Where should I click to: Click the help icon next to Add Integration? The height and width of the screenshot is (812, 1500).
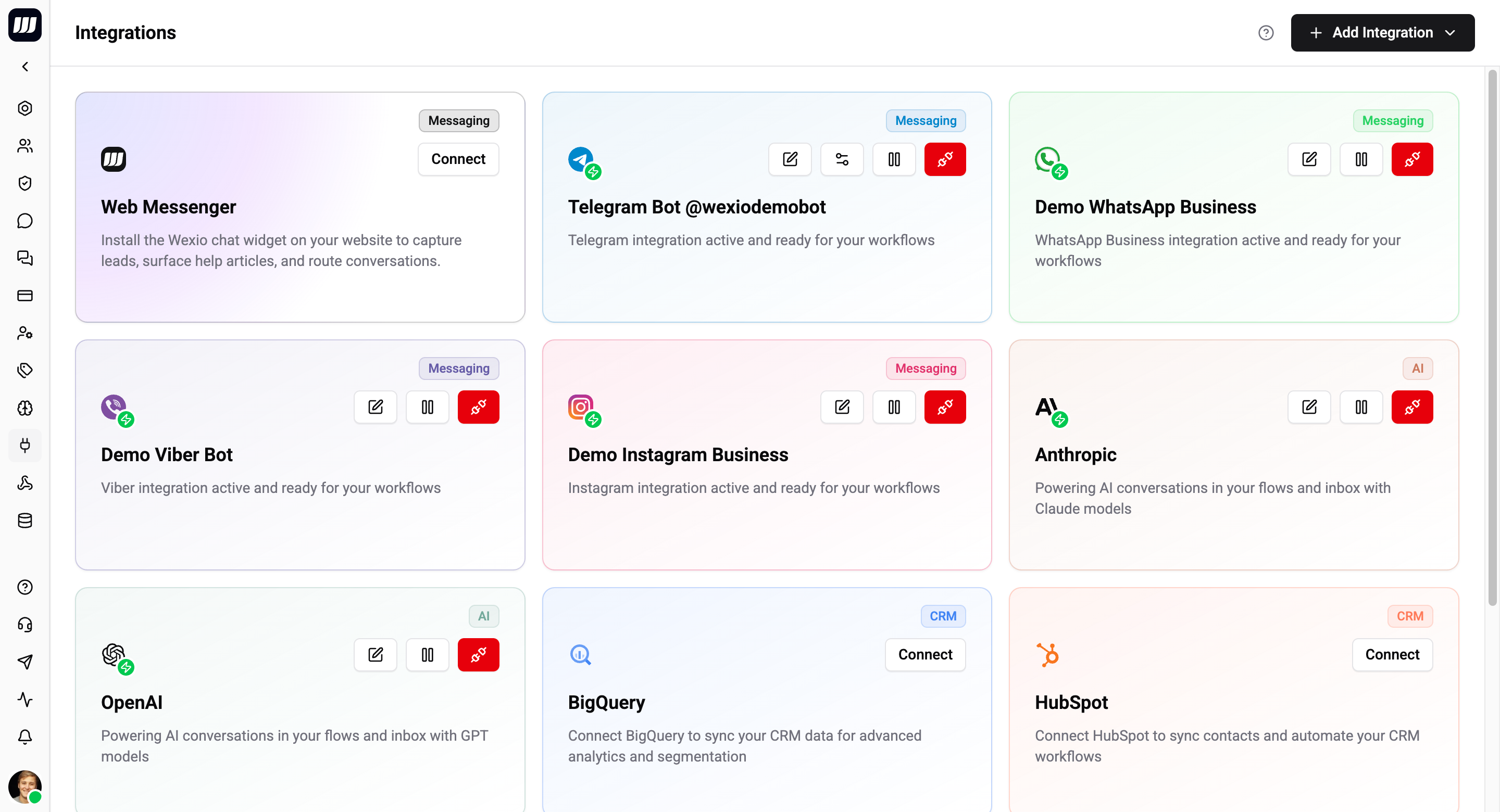[x=1266, y=33]
